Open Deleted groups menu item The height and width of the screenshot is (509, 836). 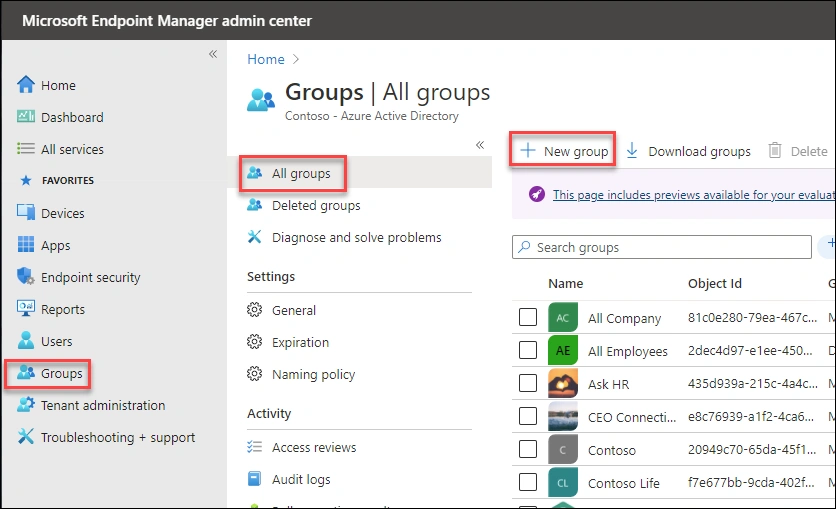coord(316,205)
